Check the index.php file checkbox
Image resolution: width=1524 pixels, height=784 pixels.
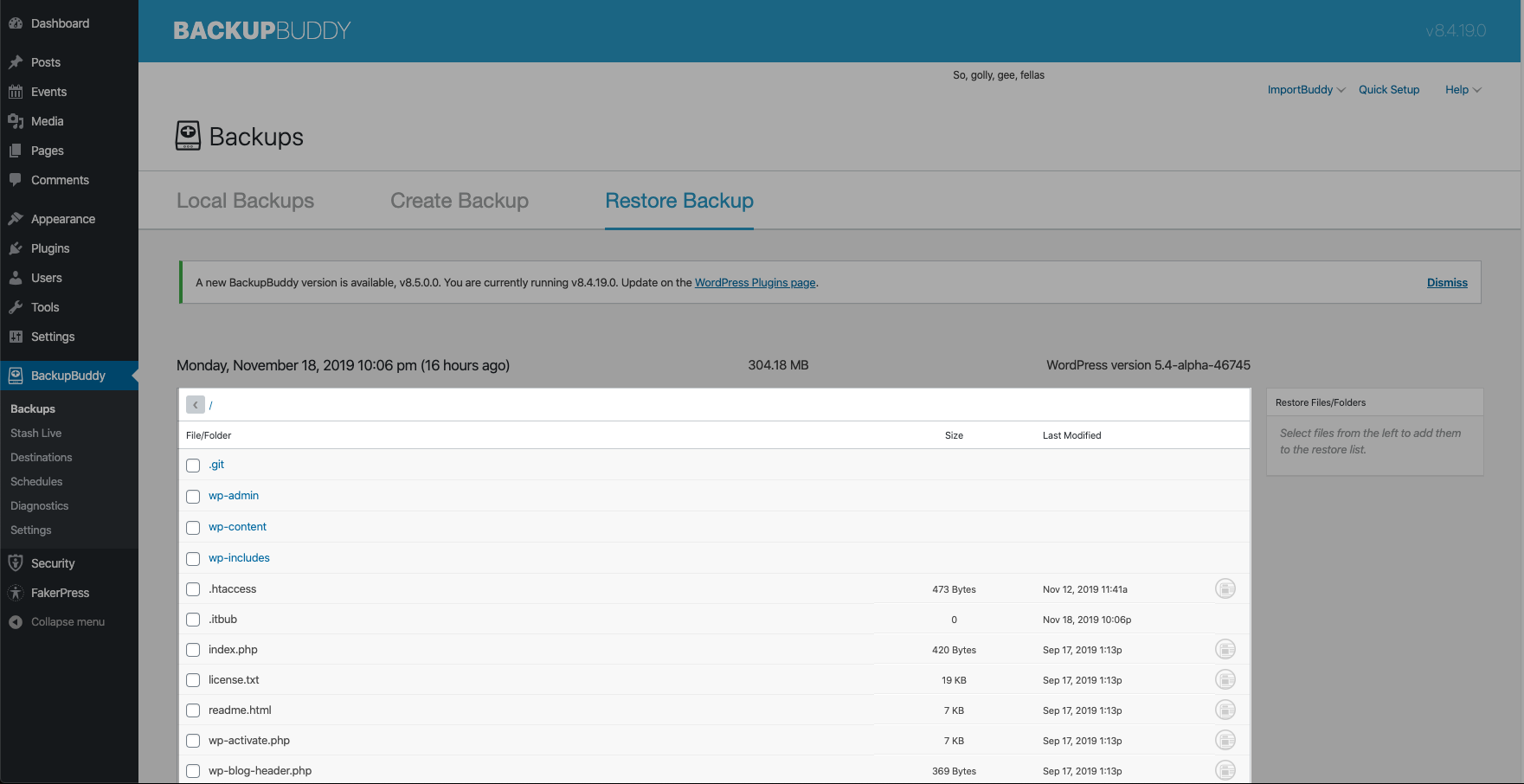coord(193,650)
